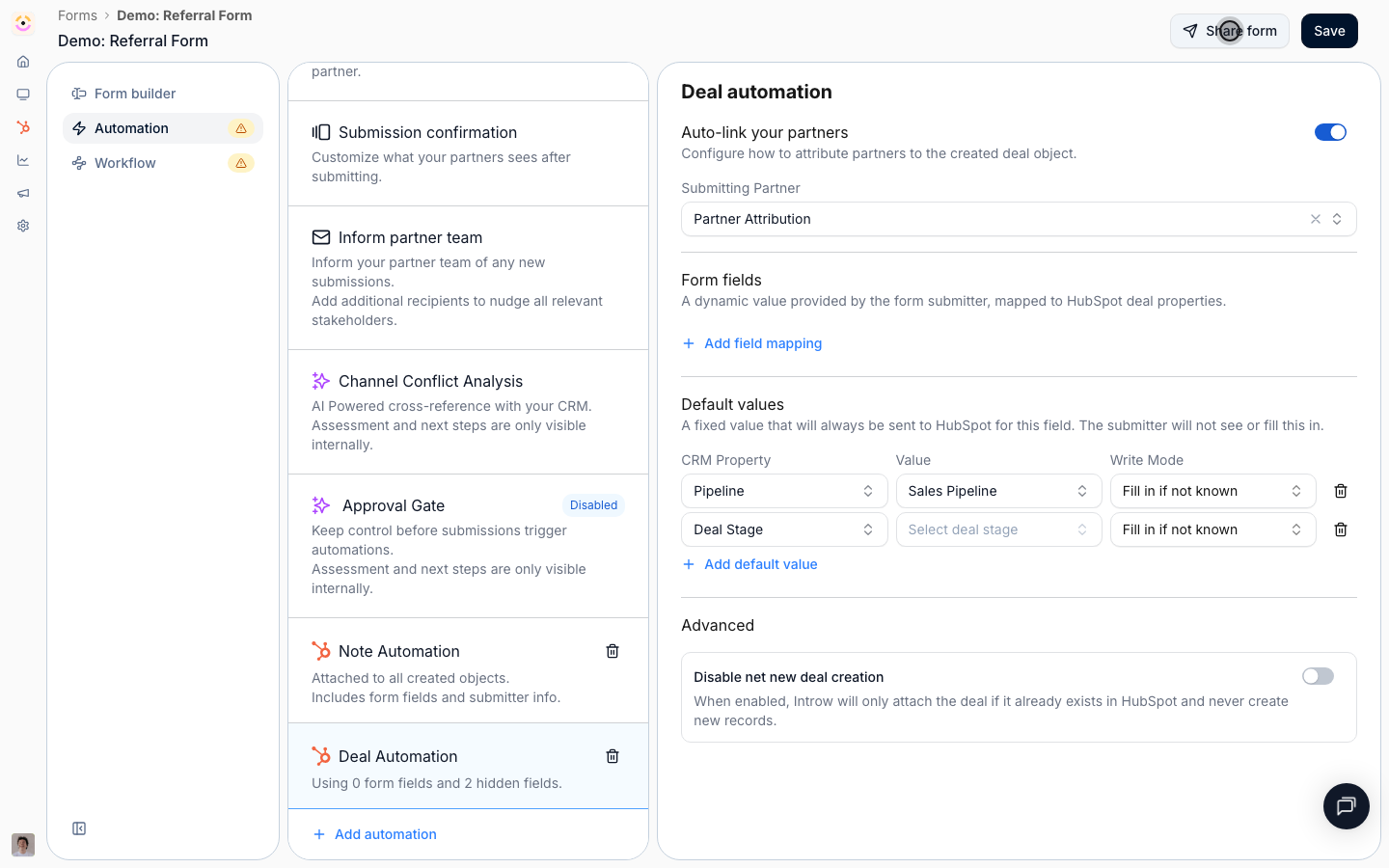Click the Approval Gate sparkle icon
1389x868 pixels.
(x=321, y=505)
